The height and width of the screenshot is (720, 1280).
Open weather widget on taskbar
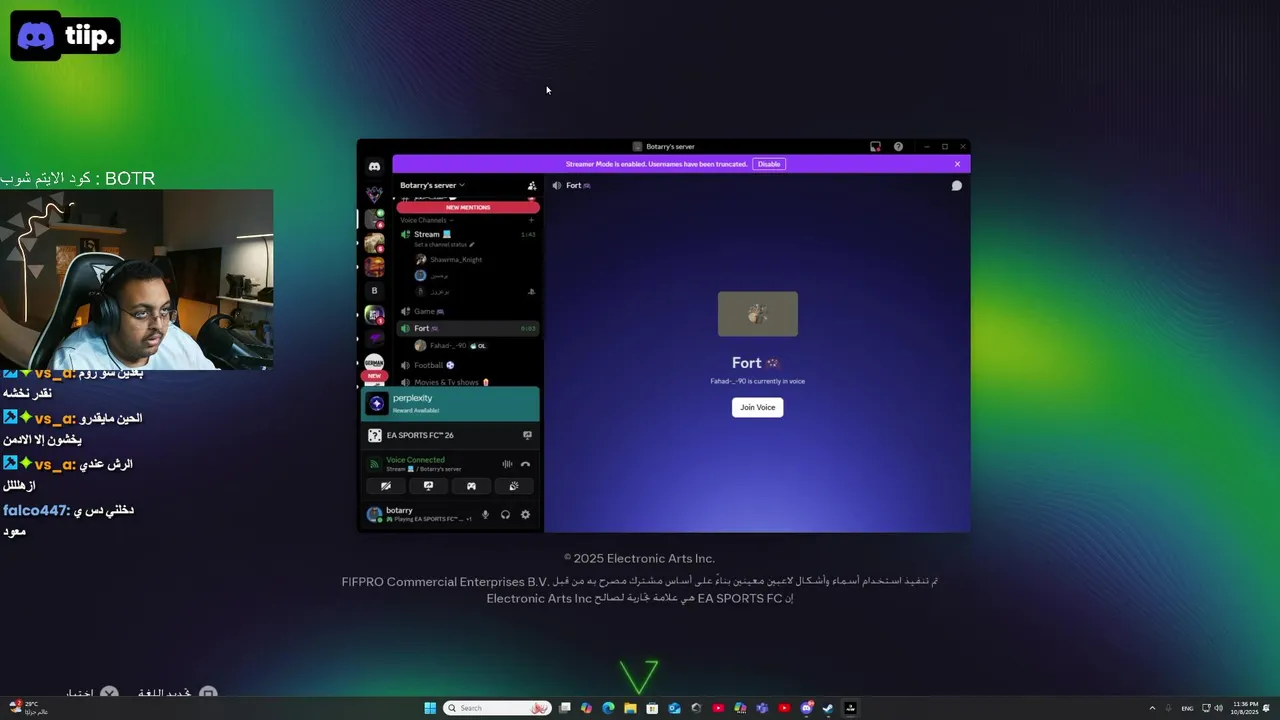(28, 708)
